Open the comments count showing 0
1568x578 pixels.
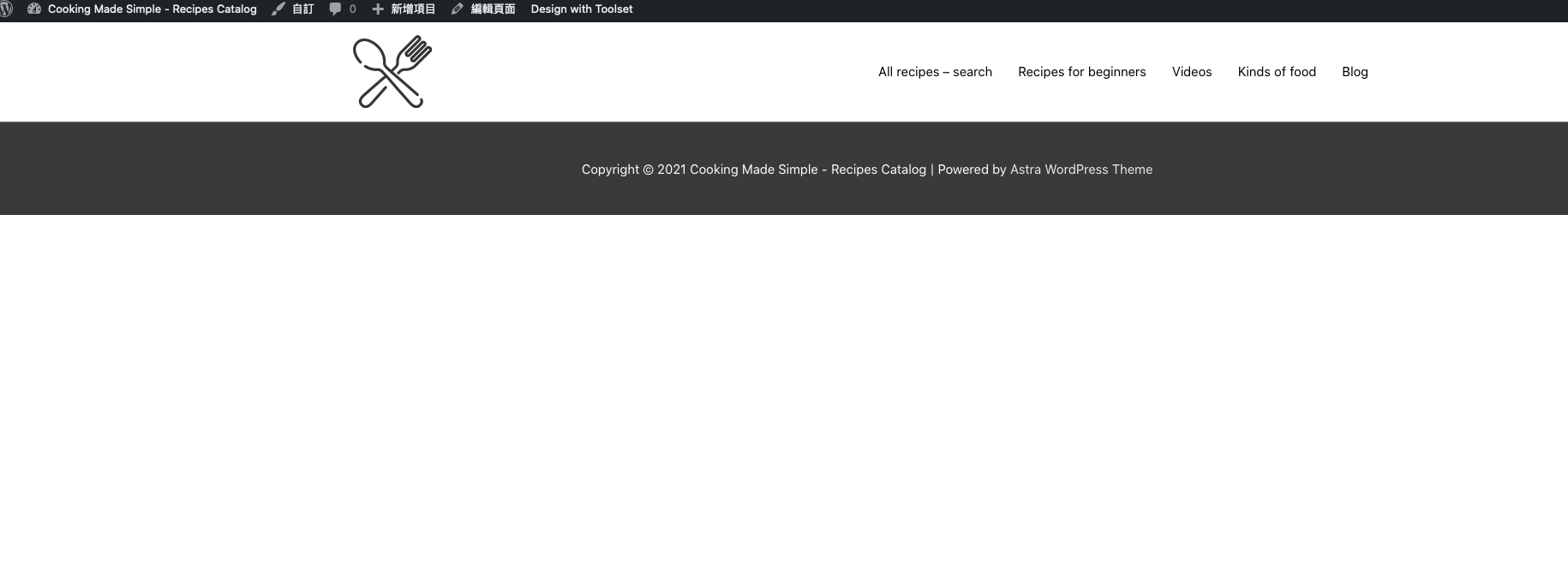click(x=352, y=9)
